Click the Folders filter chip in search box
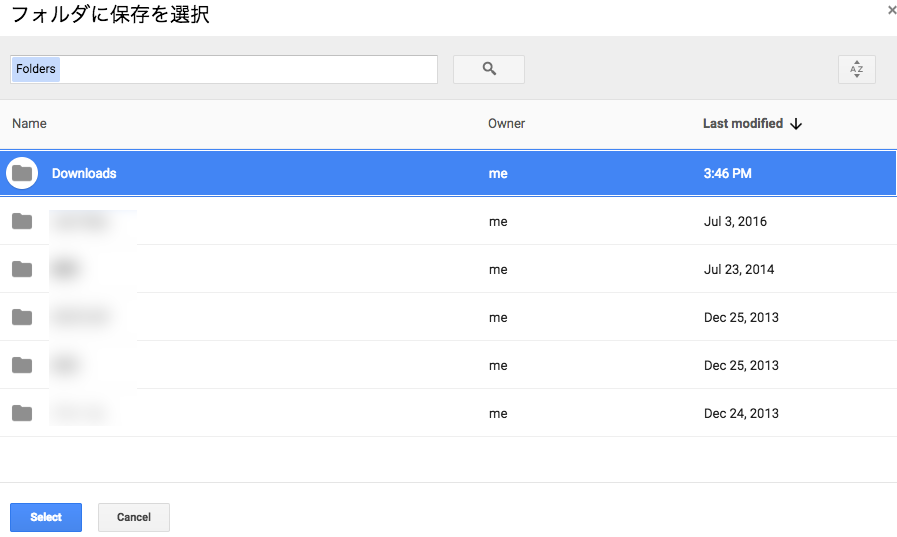 (36, 69)
